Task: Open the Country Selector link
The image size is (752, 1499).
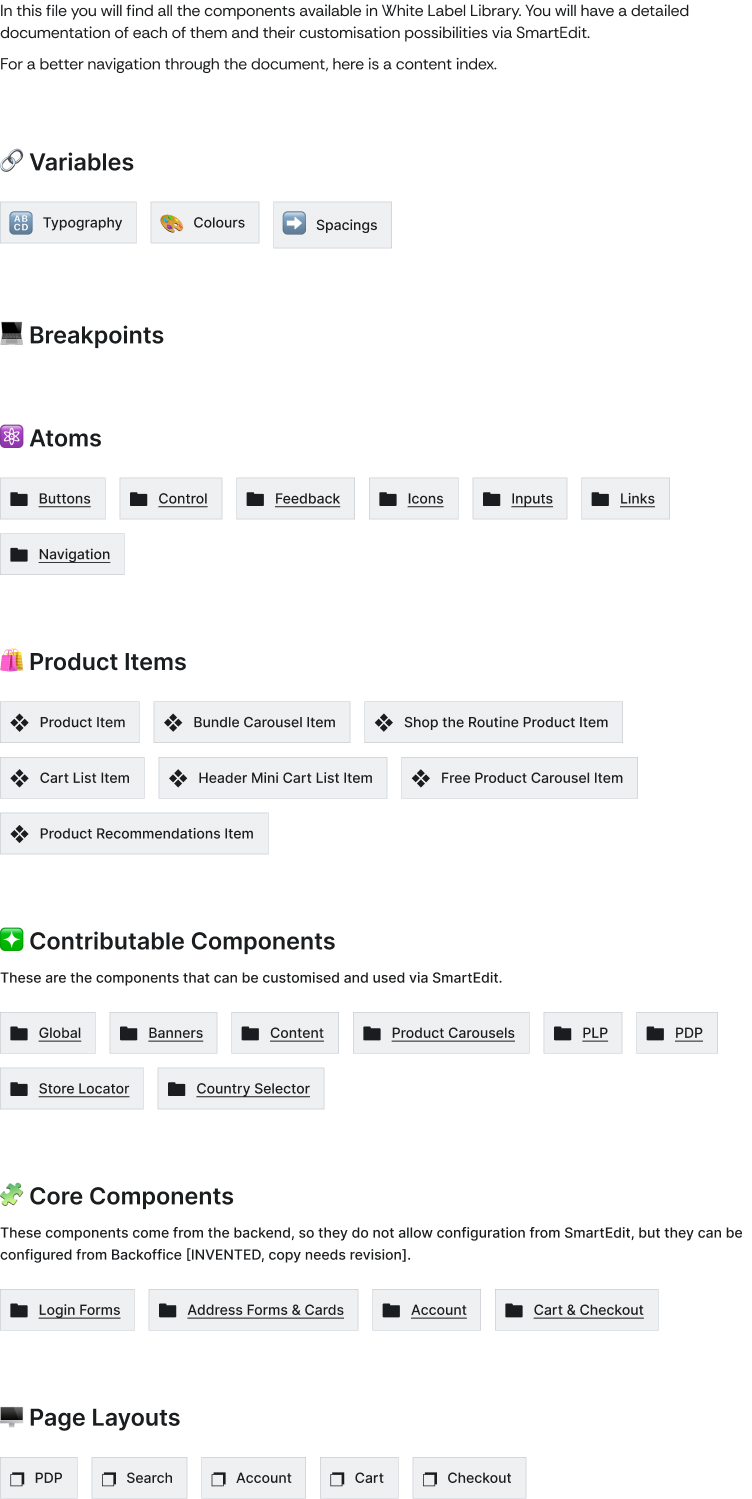Action: (253, 1089)
